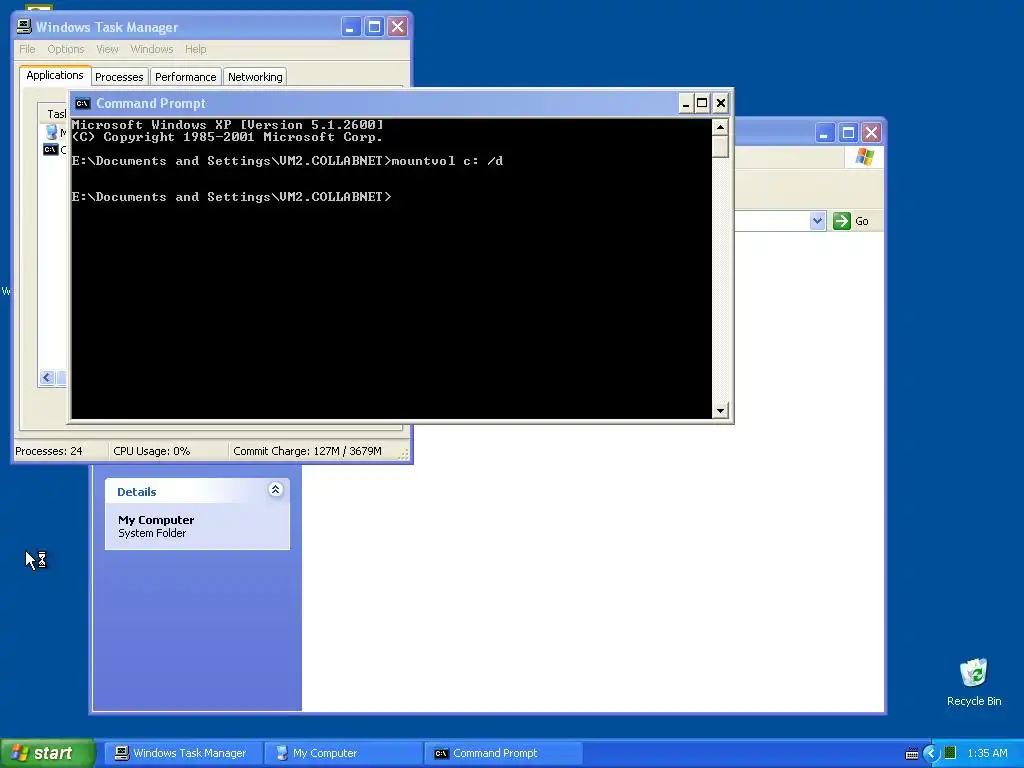Select the My Computer task icon in Task Manager

pos(51,132)
